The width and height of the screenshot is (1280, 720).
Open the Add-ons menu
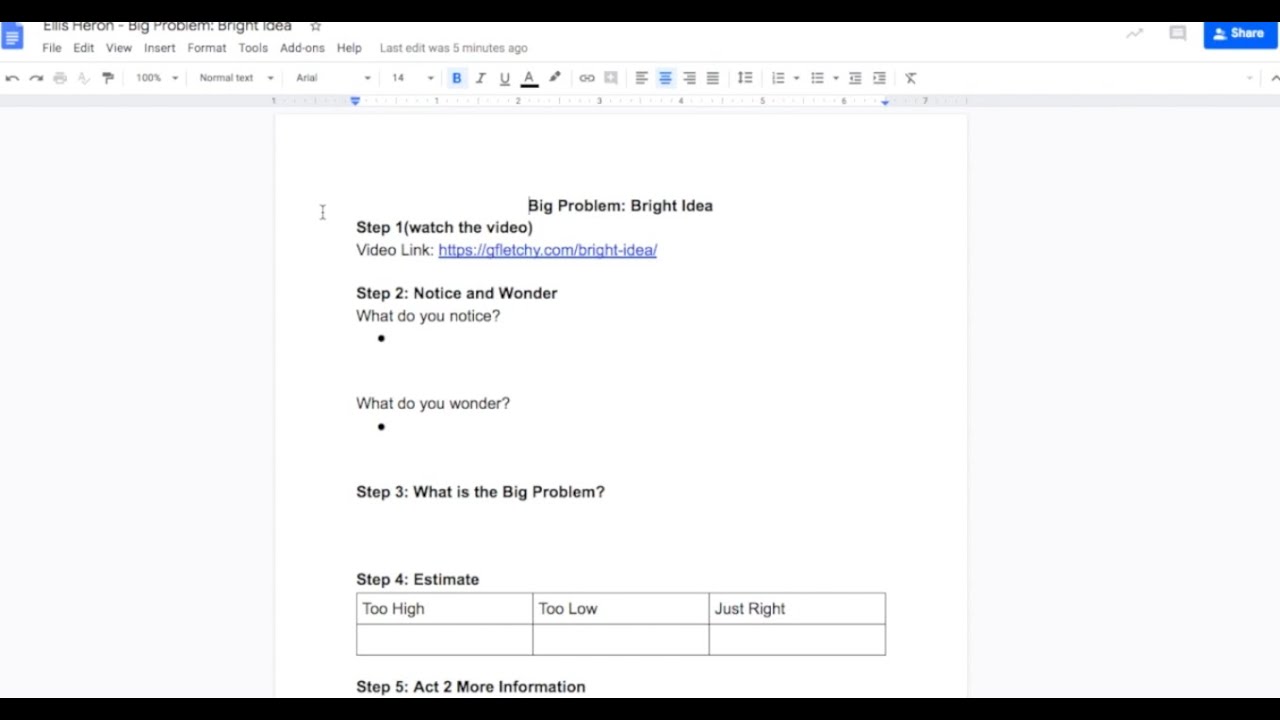point(302,48)
